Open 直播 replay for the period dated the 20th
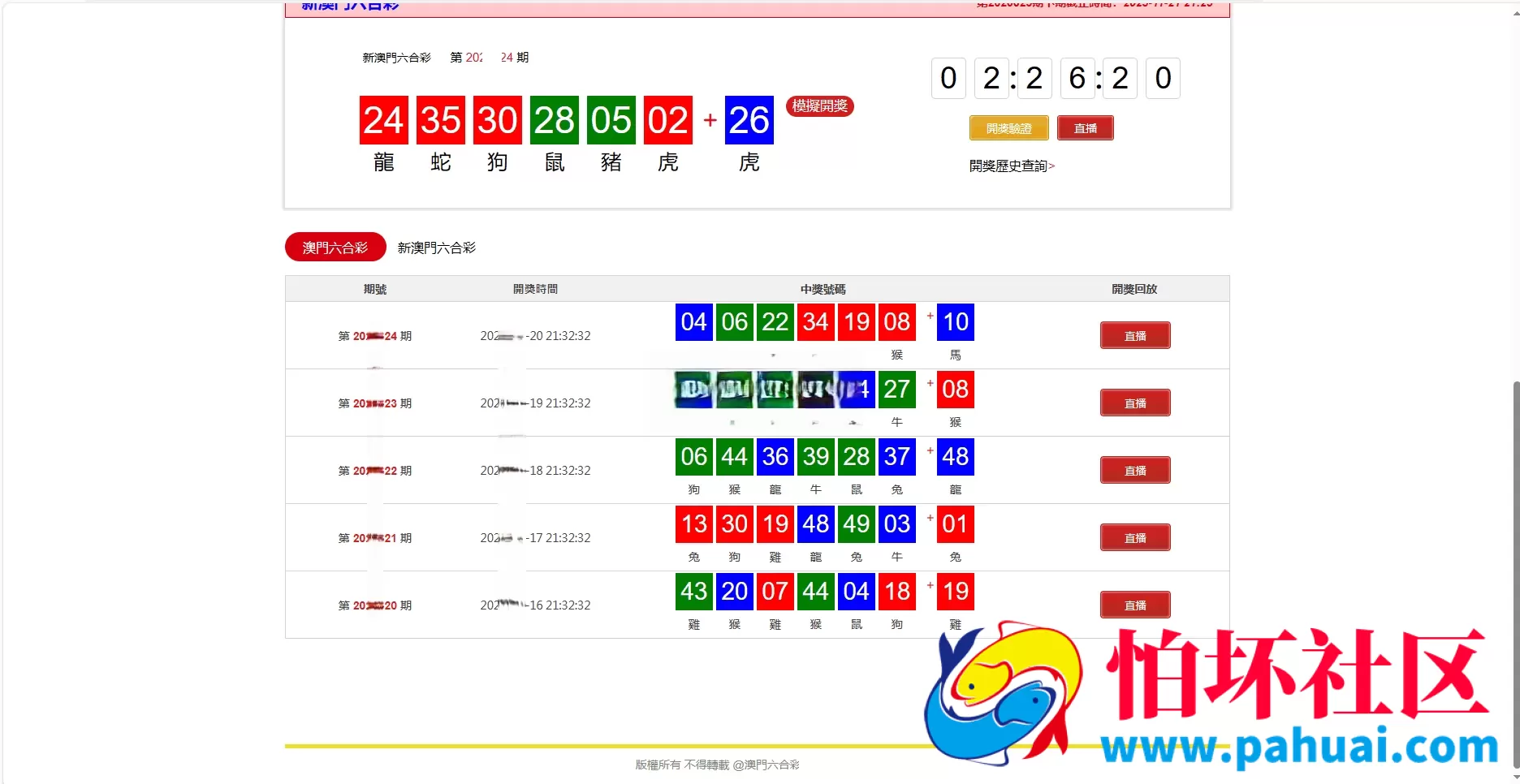 1135,336
